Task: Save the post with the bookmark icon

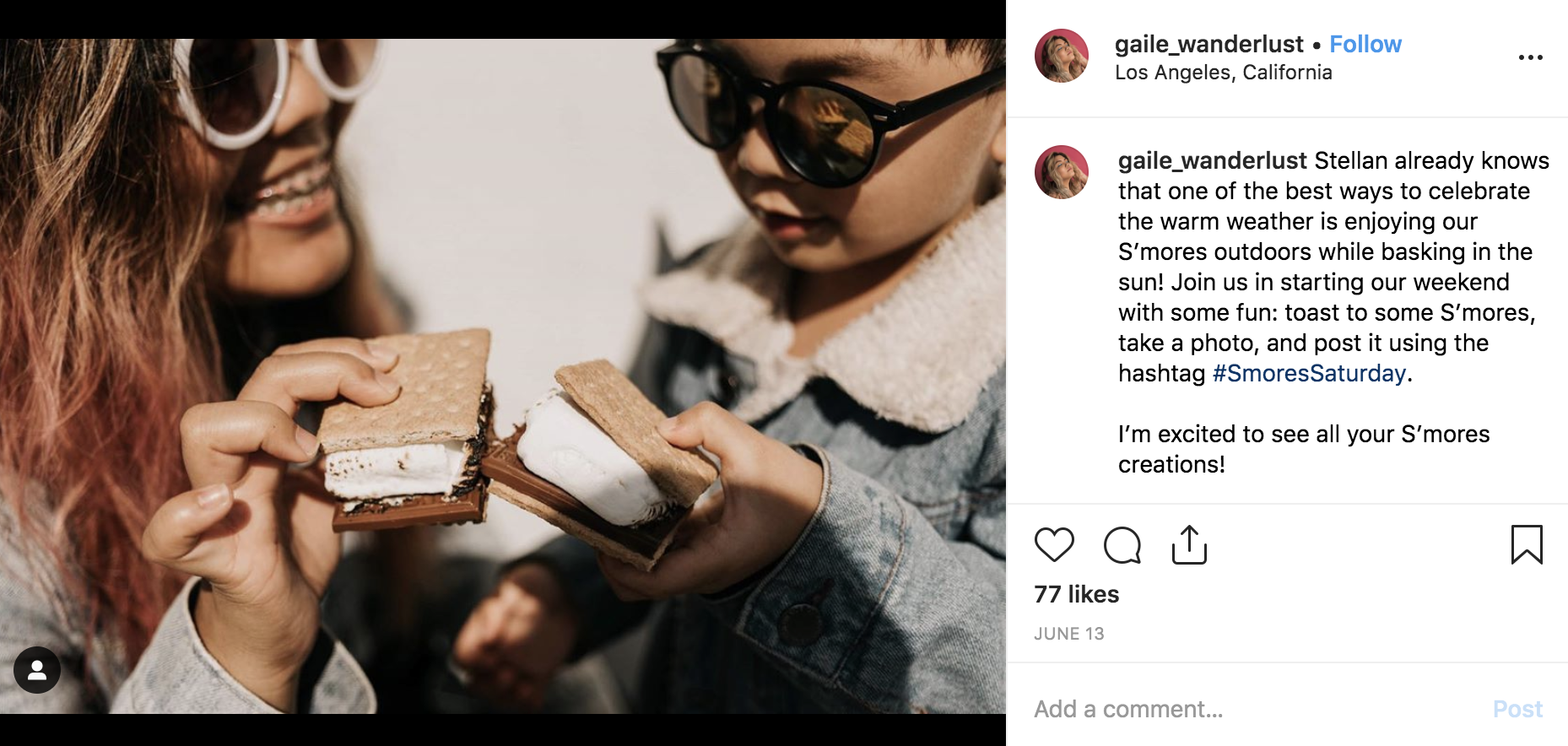Action: click(x=1527, y=544)
